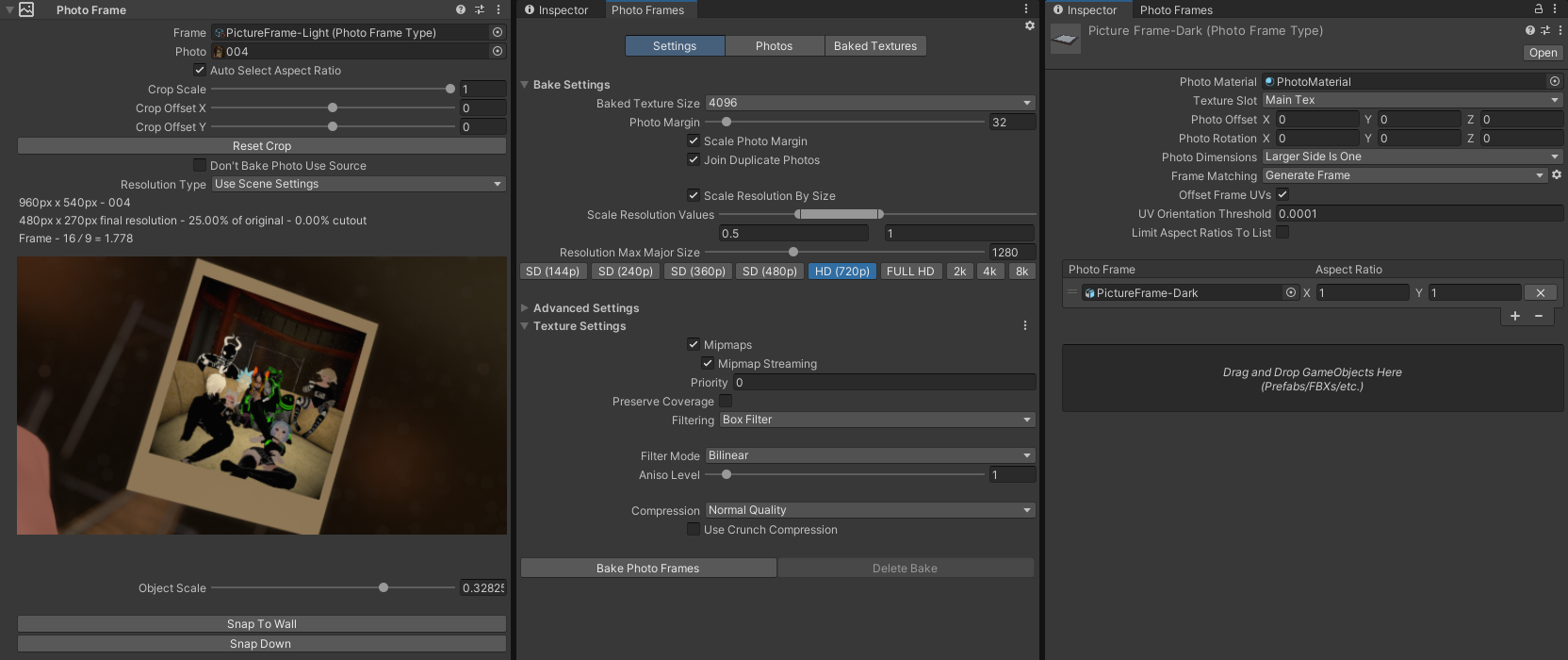
Task: Open help for Picture Frame-Dark asset
Action: [x=1530, y=30]
